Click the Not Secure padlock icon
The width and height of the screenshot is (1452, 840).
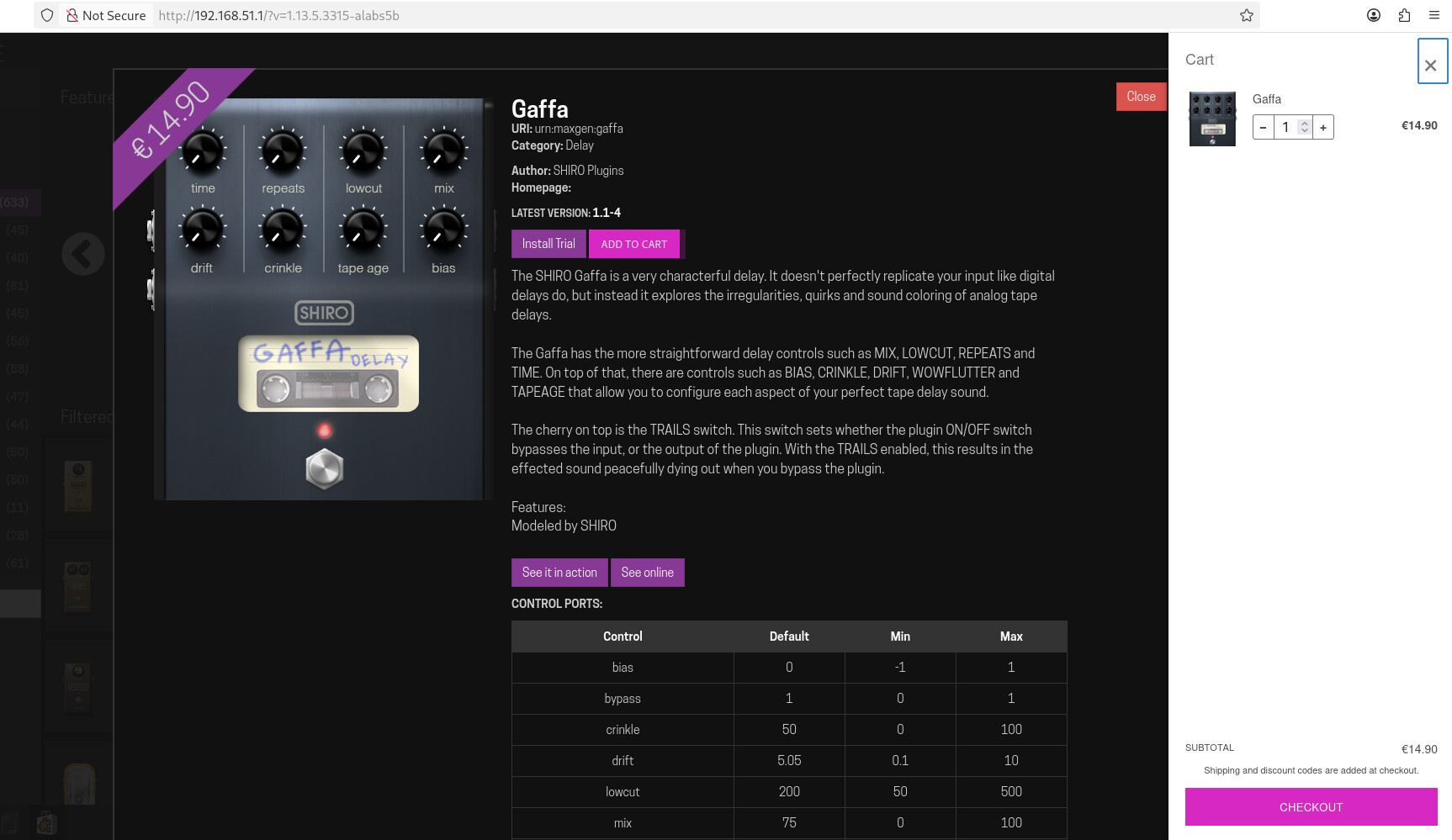point(72,15)
